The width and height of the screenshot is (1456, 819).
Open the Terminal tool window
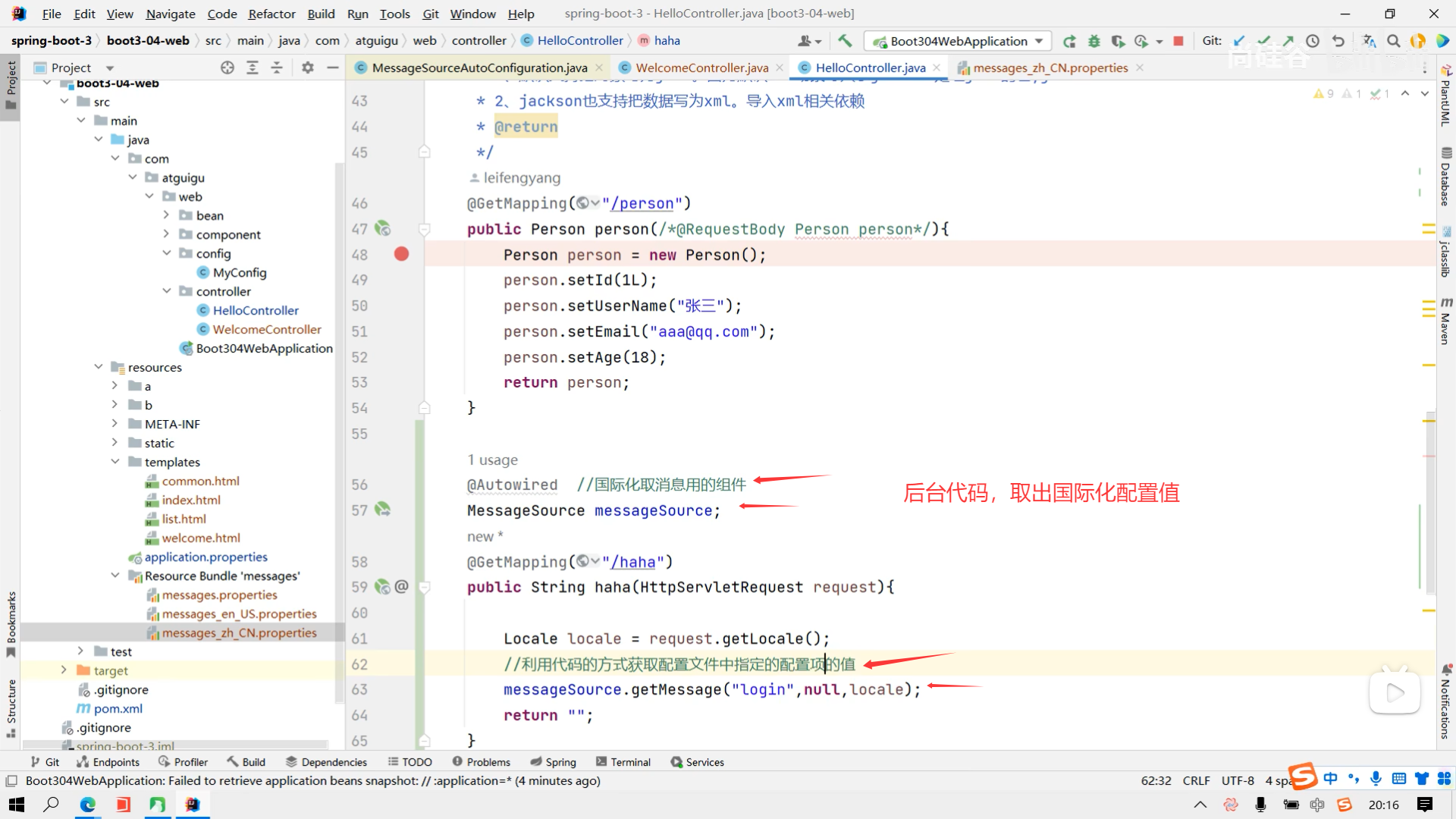[623, 762]
